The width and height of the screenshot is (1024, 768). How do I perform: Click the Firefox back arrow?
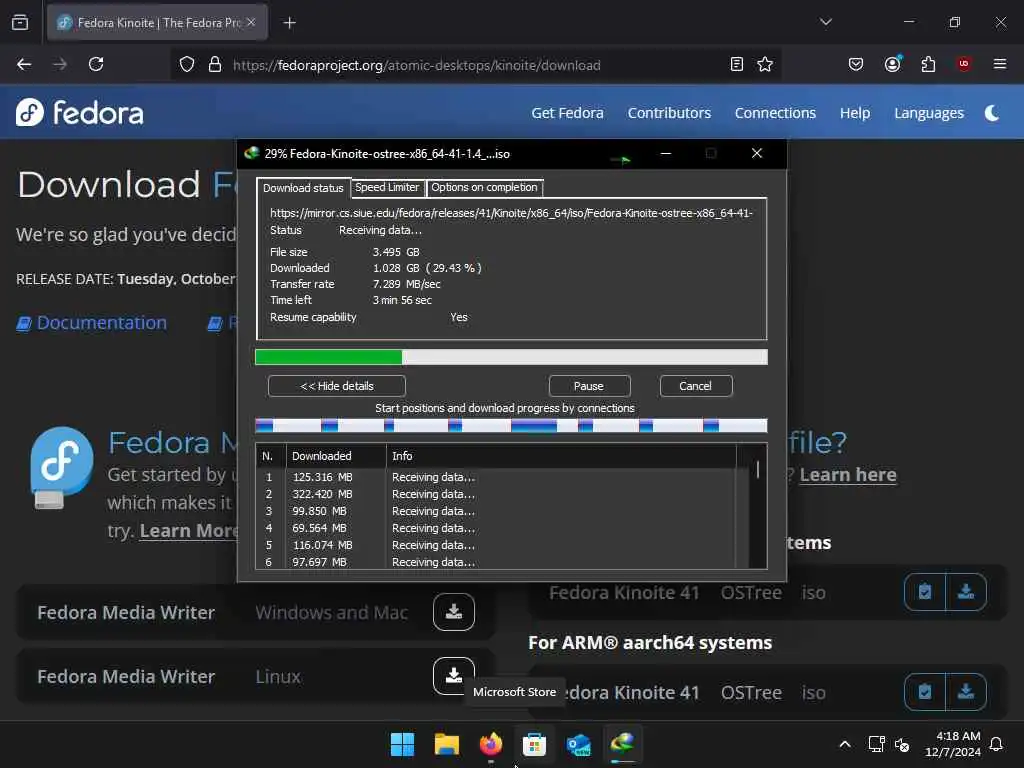tap(24, 64)
